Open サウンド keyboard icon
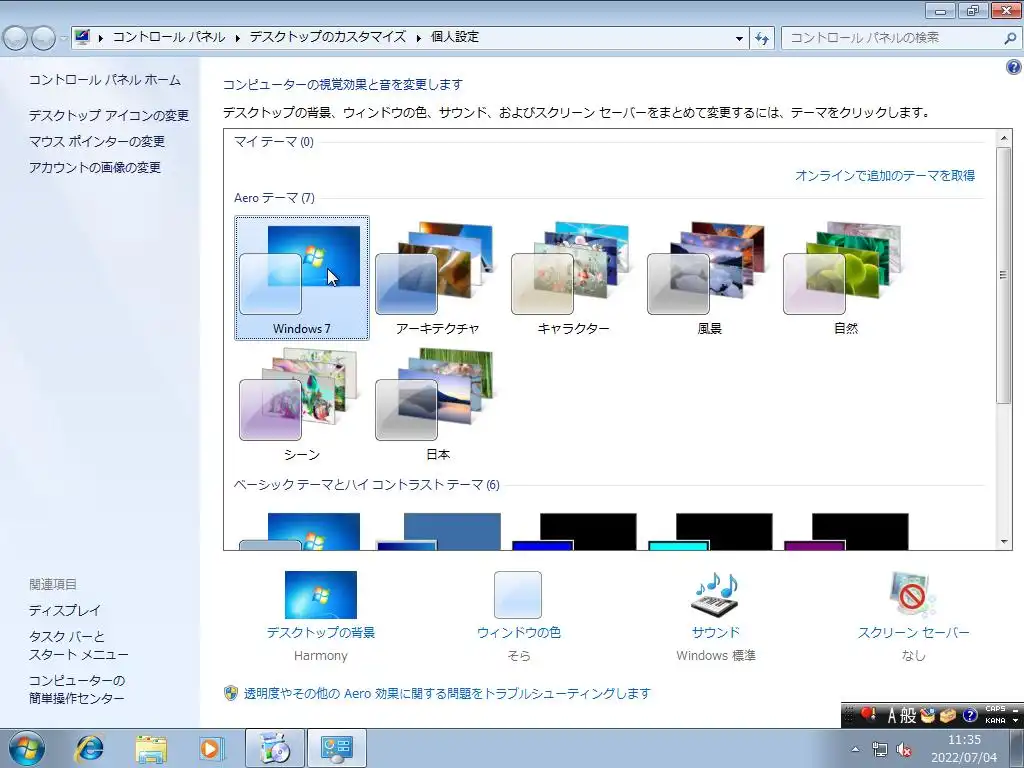 point(715,595)
